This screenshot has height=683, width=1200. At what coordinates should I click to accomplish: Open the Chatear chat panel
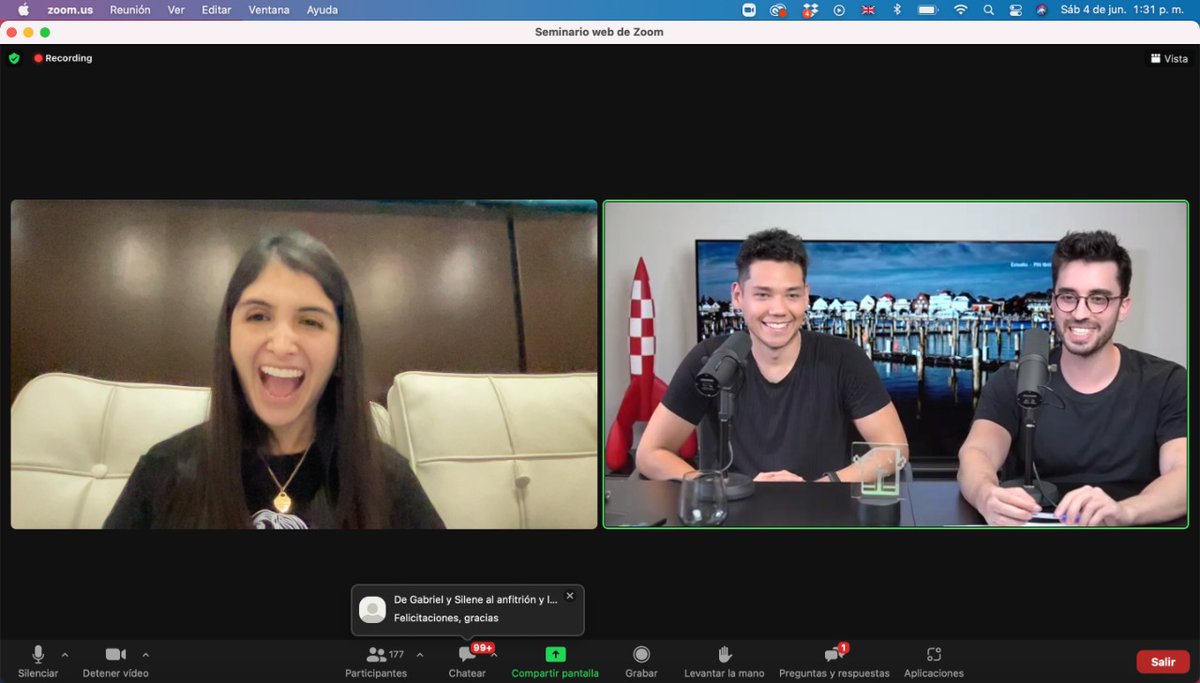tap(467, 661)
